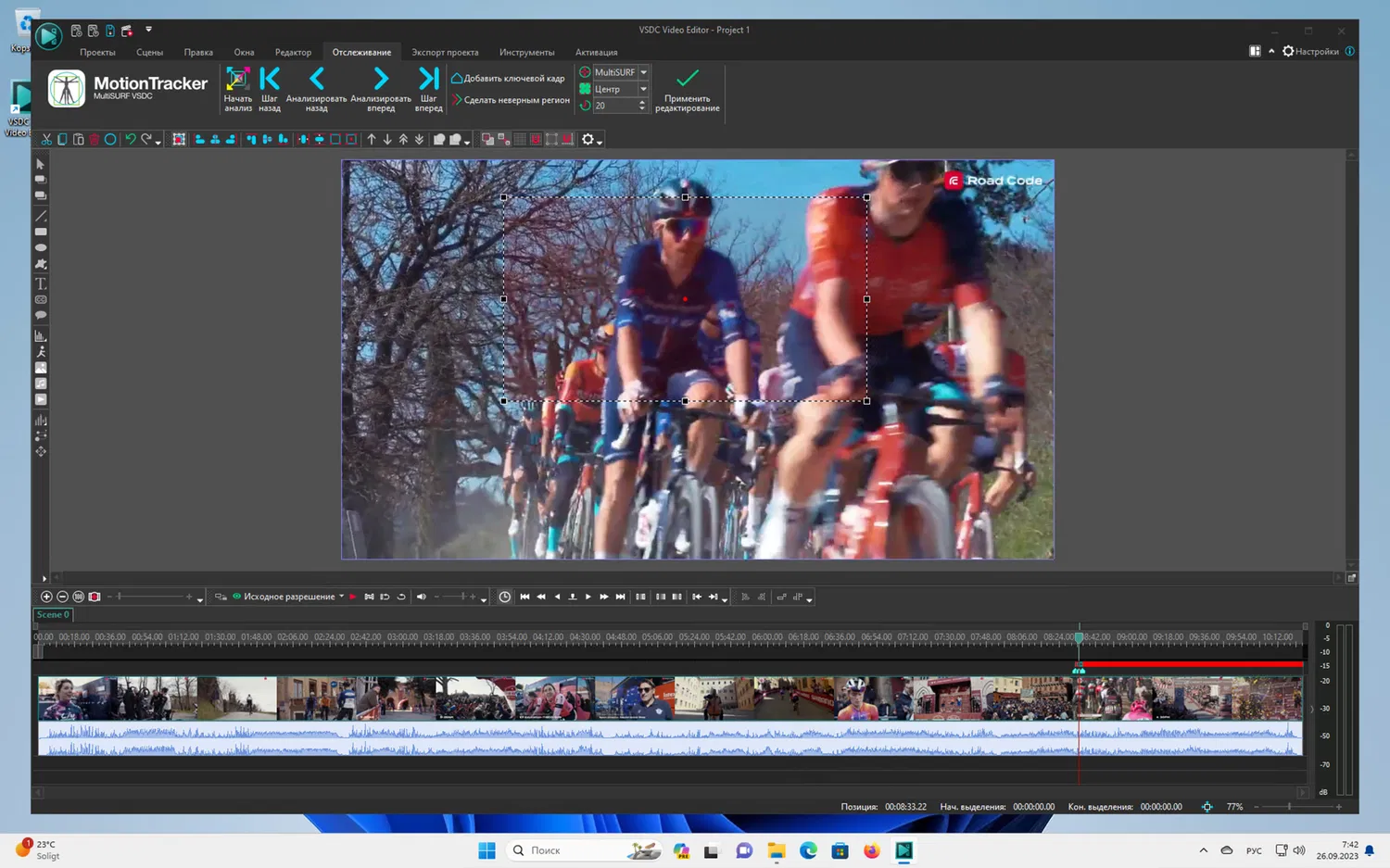
Task: Click the video thumbnail strip on timeline
Action: [670, 698]
